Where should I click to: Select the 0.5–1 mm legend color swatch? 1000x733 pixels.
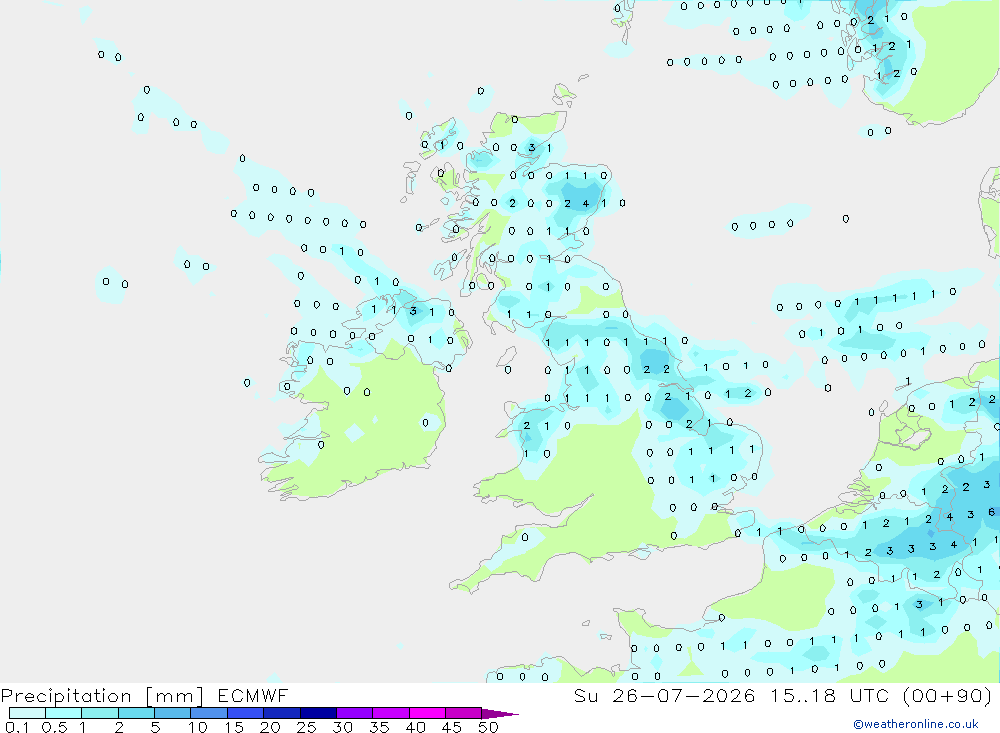pos(63,713)
